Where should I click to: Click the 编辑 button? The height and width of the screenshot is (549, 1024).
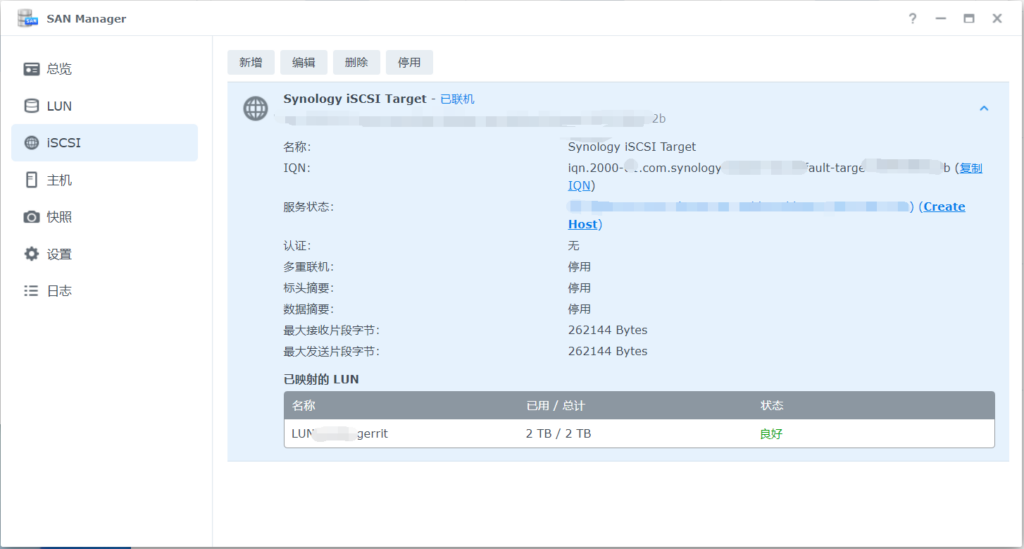[304, 62]
